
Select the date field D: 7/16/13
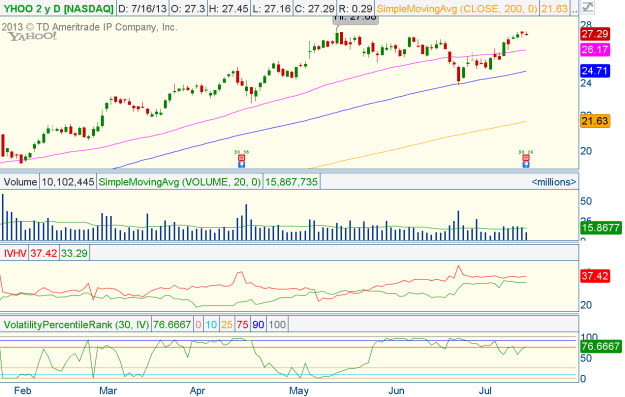142,8
